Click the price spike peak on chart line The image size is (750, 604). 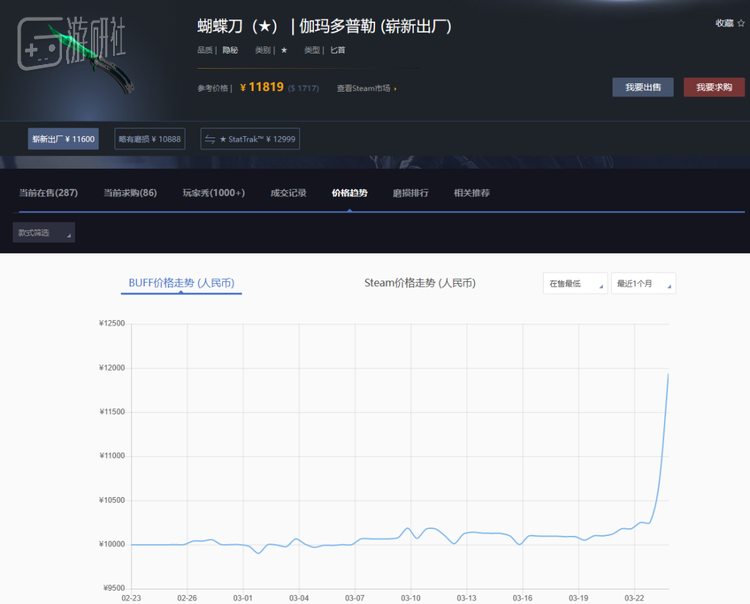(x=668, y=375)
